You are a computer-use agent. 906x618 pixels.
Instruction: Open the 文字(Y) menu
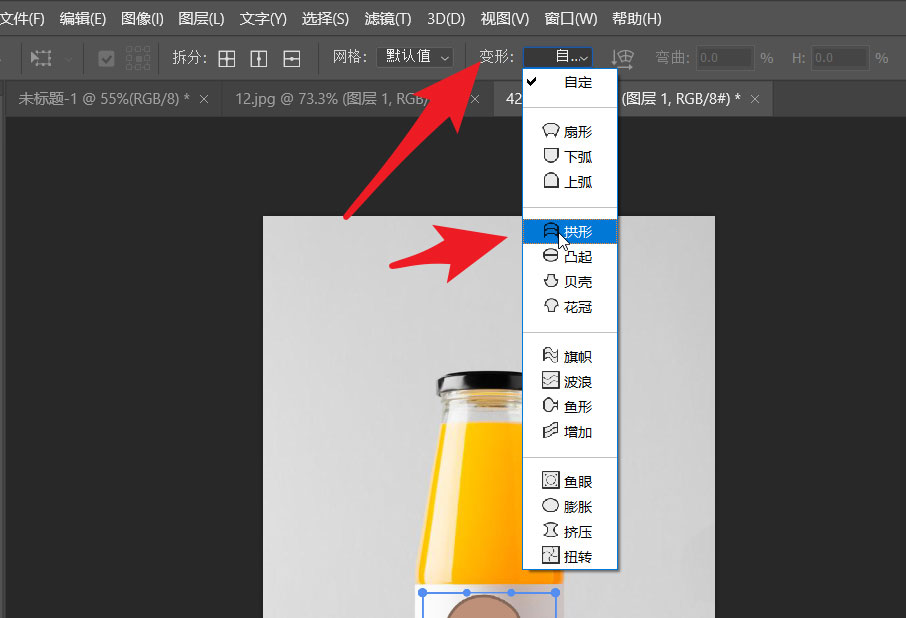263,19
